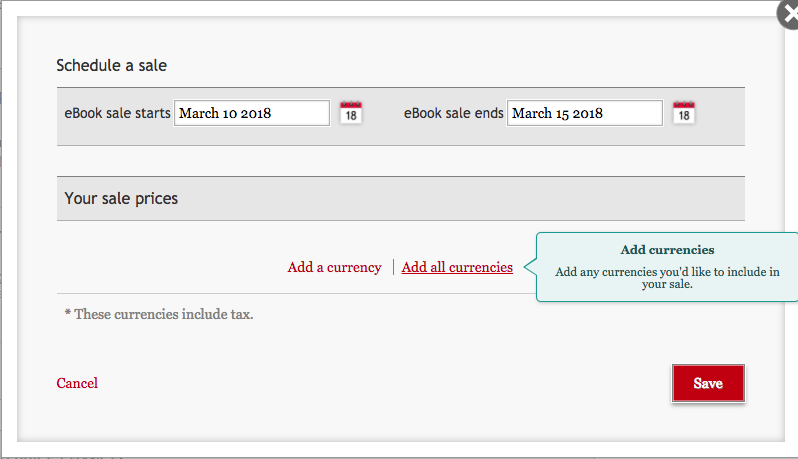This screenshot has height=459, width=798.
Task: Click the Schedule a sale heading
Action: click(111, 66)
